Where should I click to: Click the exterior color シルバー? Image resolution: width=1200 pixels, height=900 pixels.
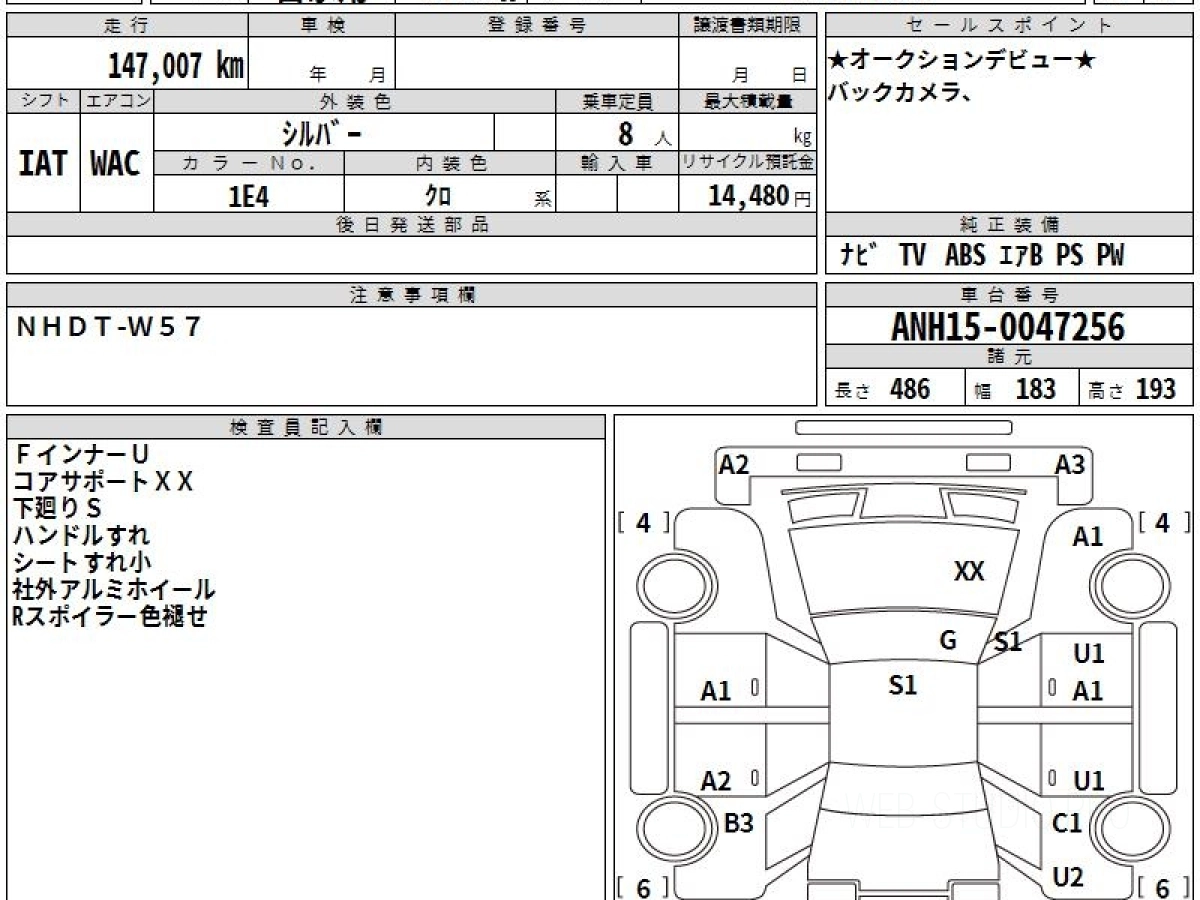pos(322,132)
